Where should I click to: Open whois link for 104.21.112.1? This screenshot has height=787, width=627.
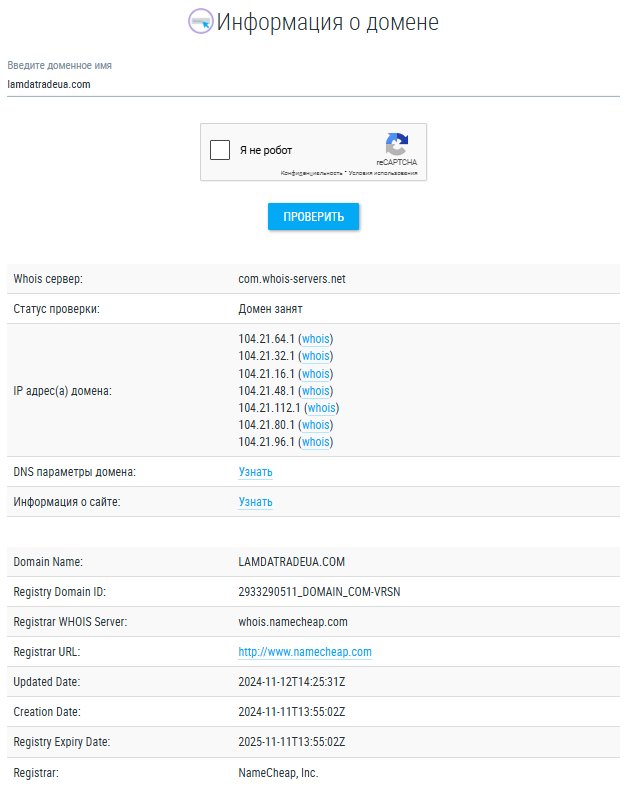[x=322, y=408]
